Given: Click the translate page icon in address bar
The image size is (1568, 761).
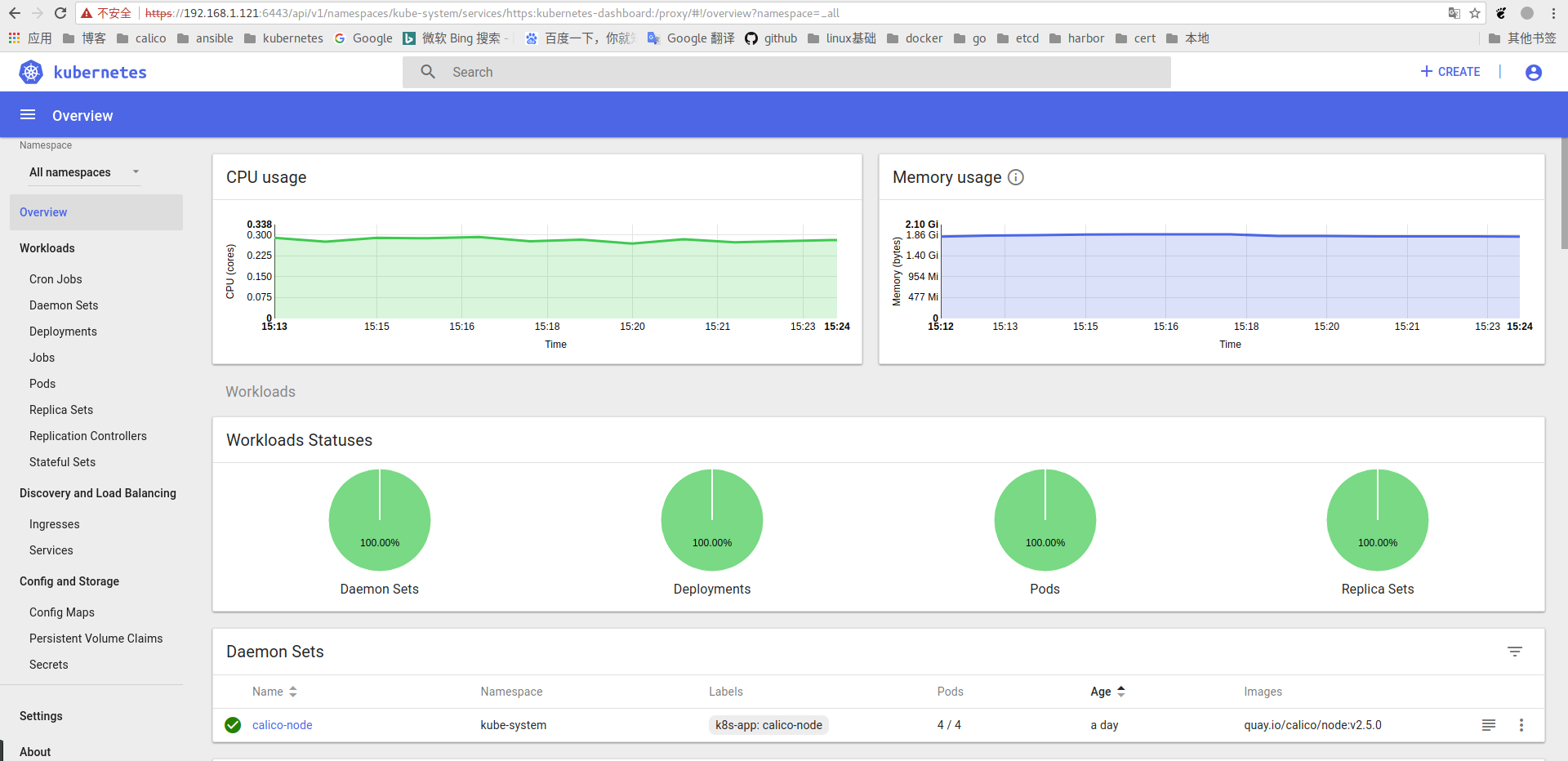Looking at the screenshot, I should point(1454,13).
